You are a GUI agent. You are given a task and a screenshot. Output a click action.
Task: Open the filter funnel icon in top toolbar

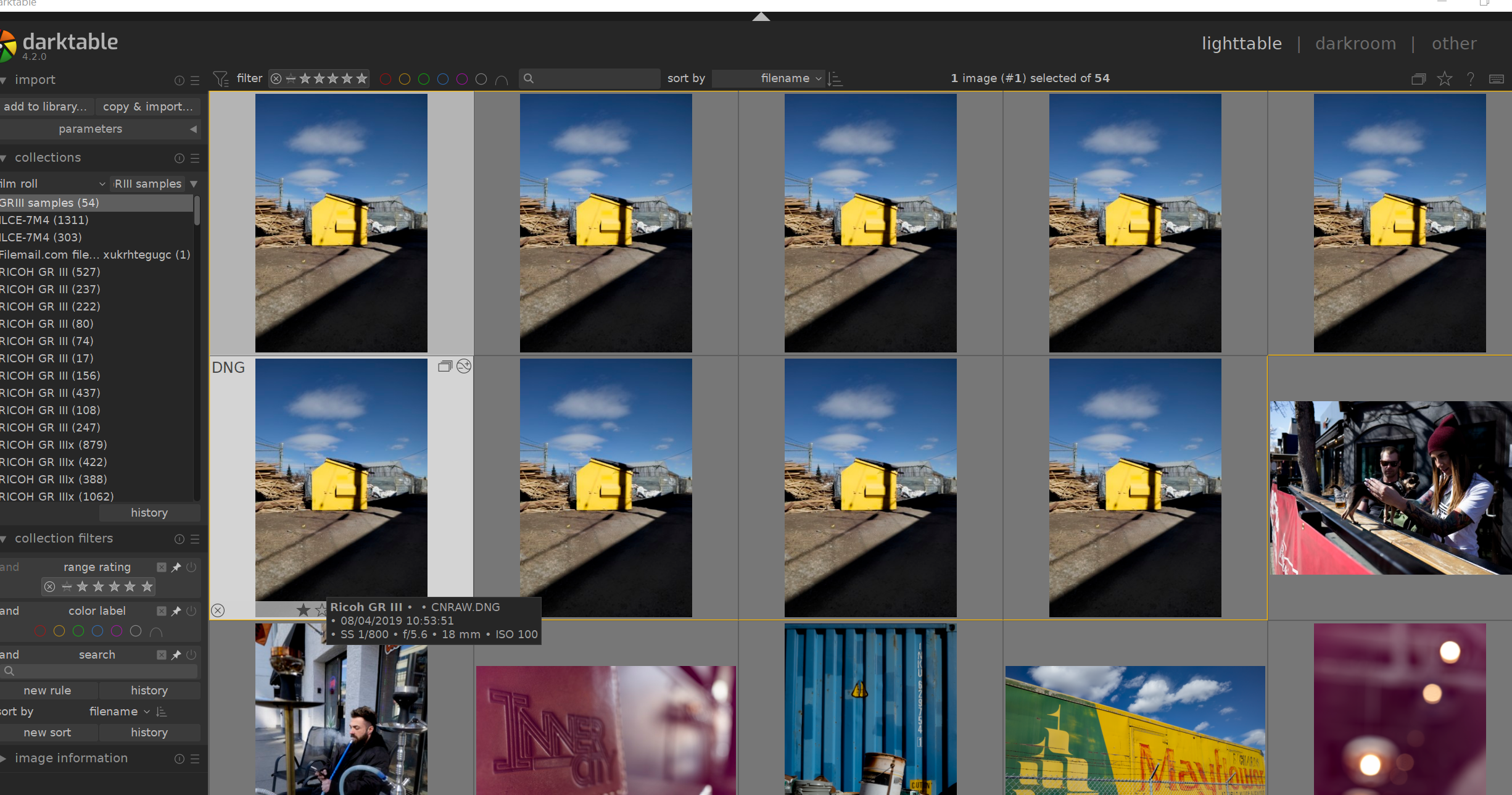(220, 78)
